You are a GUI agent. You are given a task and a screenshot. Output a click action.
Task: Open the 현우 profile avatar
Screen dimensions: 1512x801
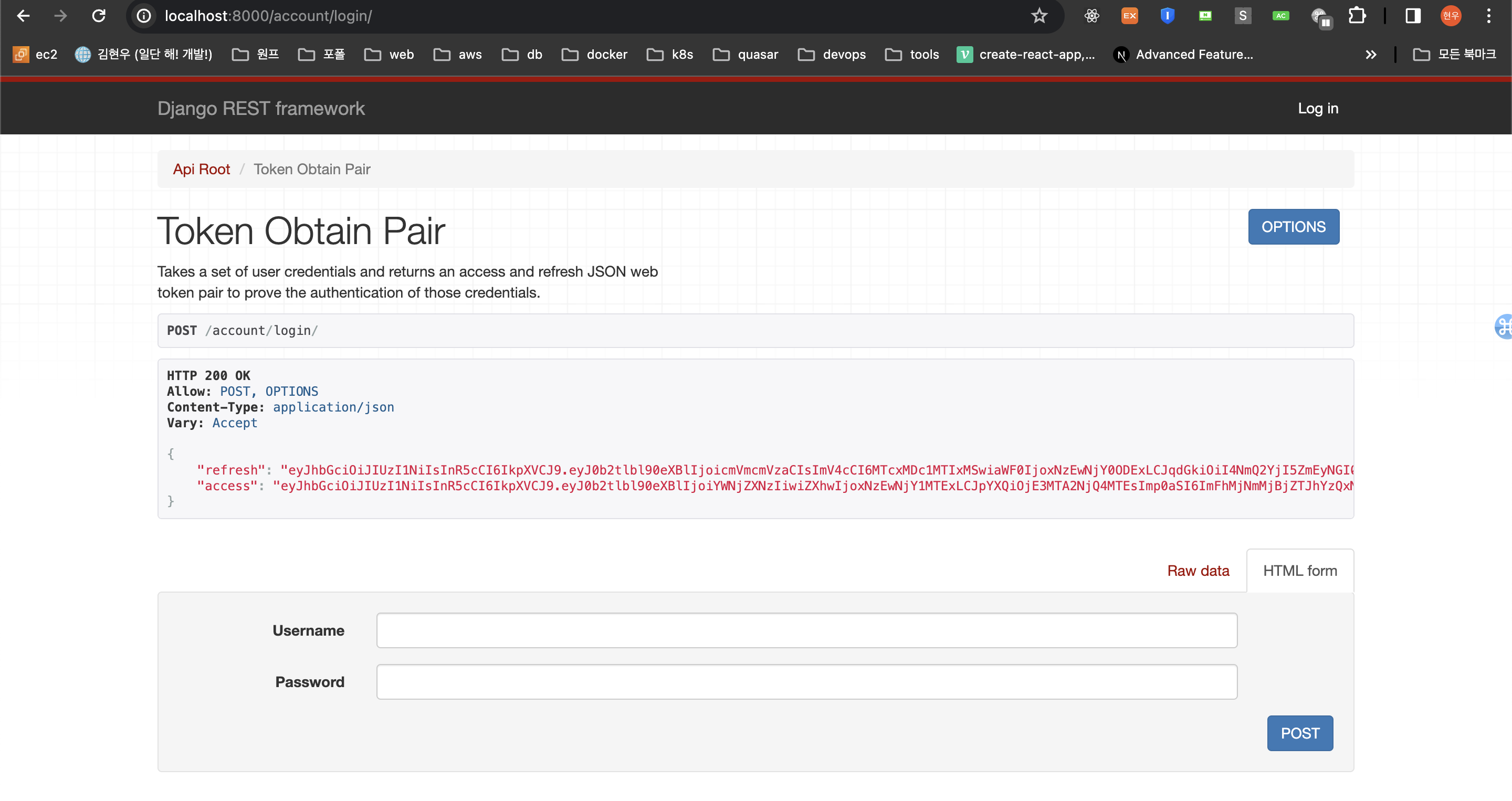[x=1451, y=16]
